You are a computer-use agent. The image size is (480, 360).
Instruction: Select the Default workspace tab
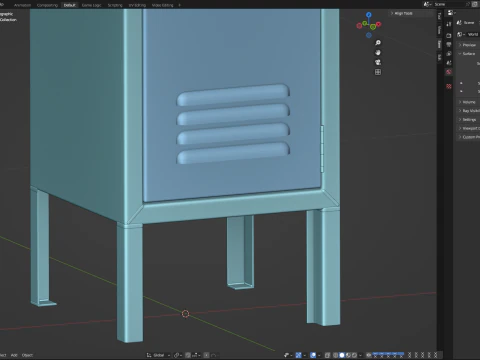[x=70, y=5]
